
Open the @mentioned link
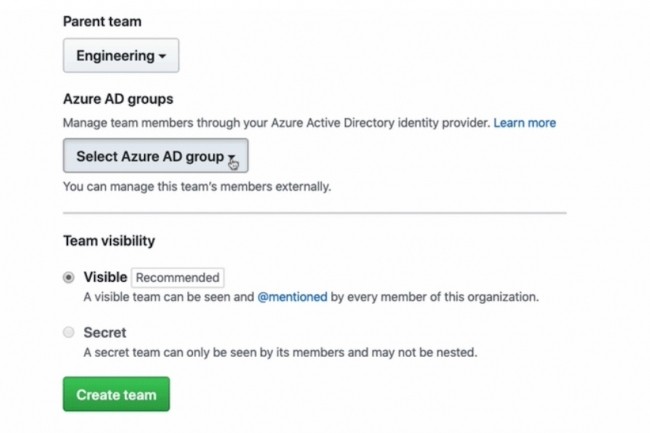tap(292, 297)
